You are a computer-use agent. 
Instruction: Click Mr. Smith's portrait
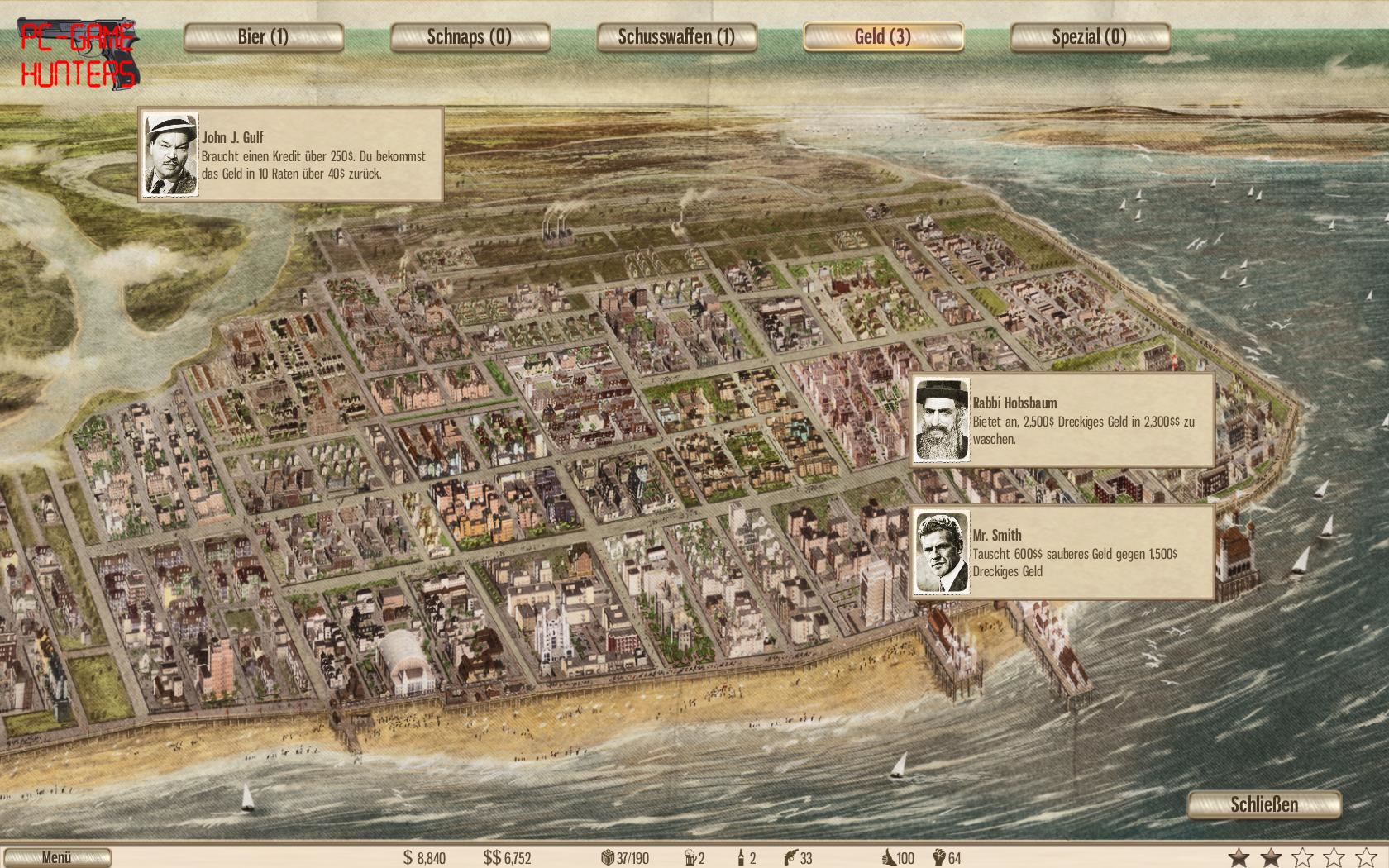tap(942, 552)
